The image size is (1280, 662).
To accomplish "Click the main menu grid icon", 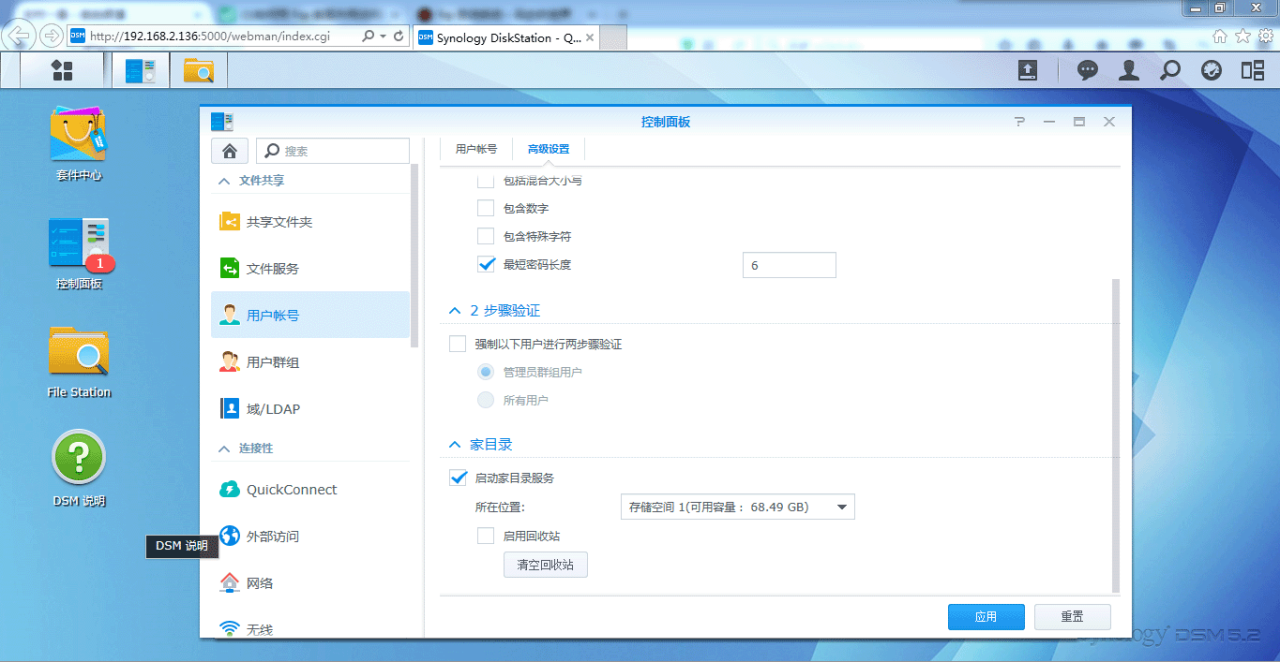I will click(62, 70).
